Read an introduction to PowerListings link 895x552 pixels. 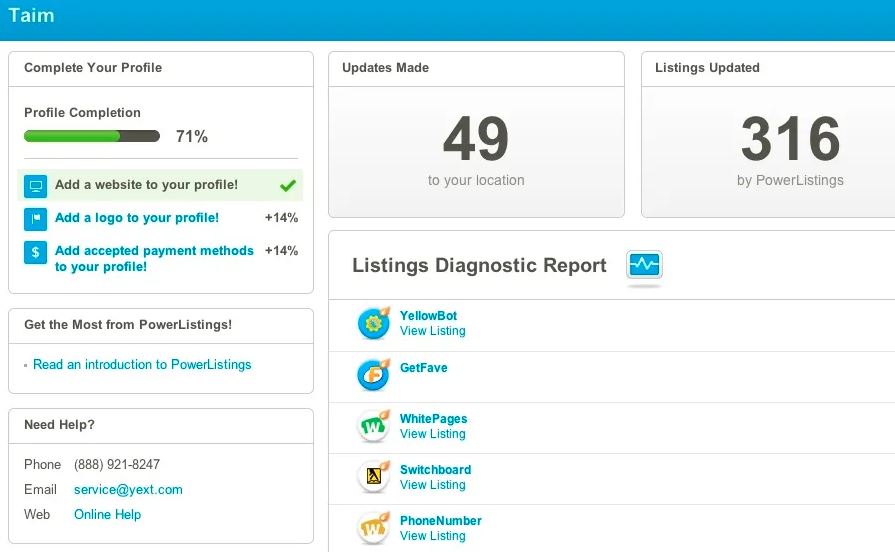click(x=142, y=364)
